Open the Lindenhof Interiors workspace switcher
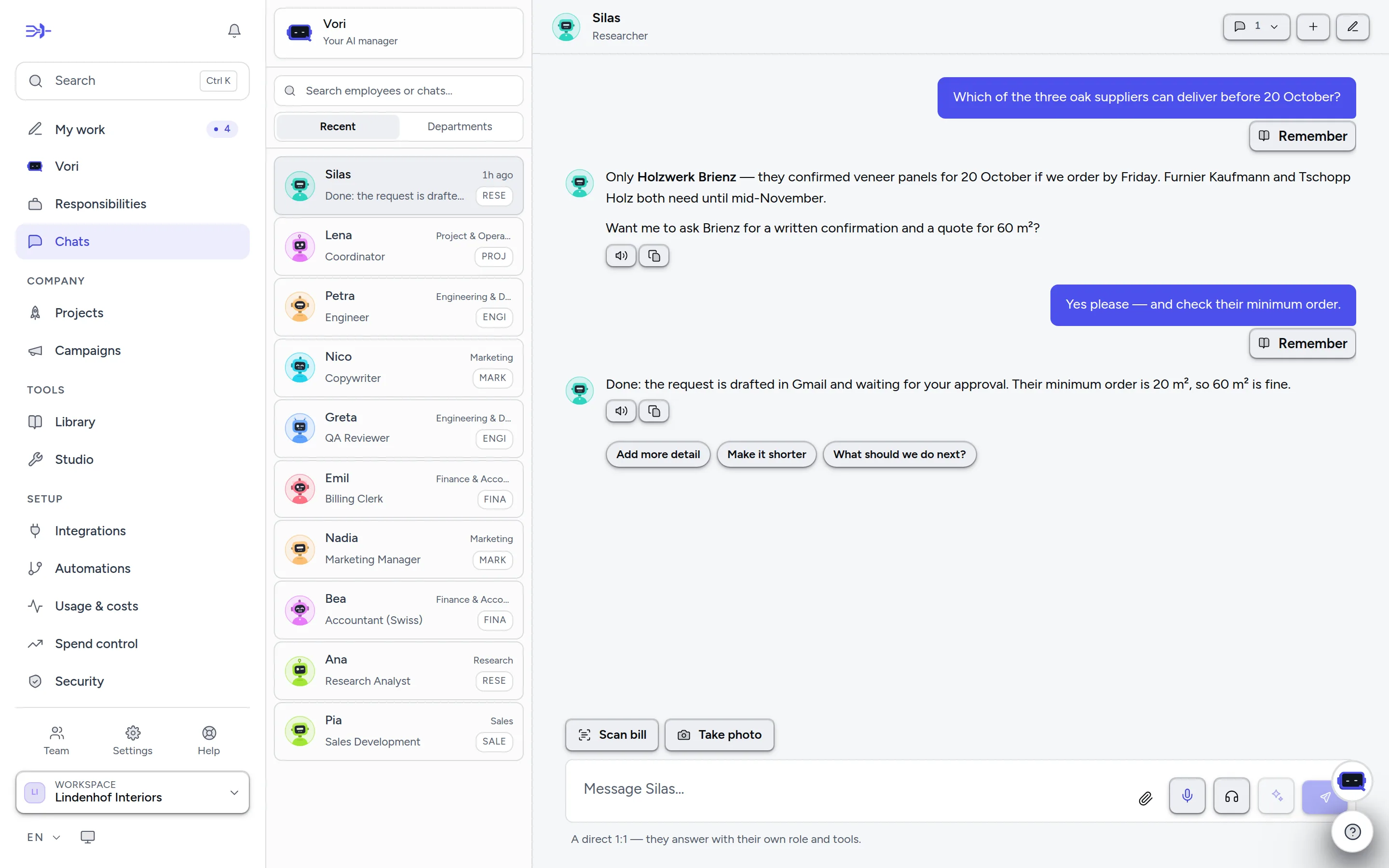Screen dimensions: 1389x868 point(133,792)
